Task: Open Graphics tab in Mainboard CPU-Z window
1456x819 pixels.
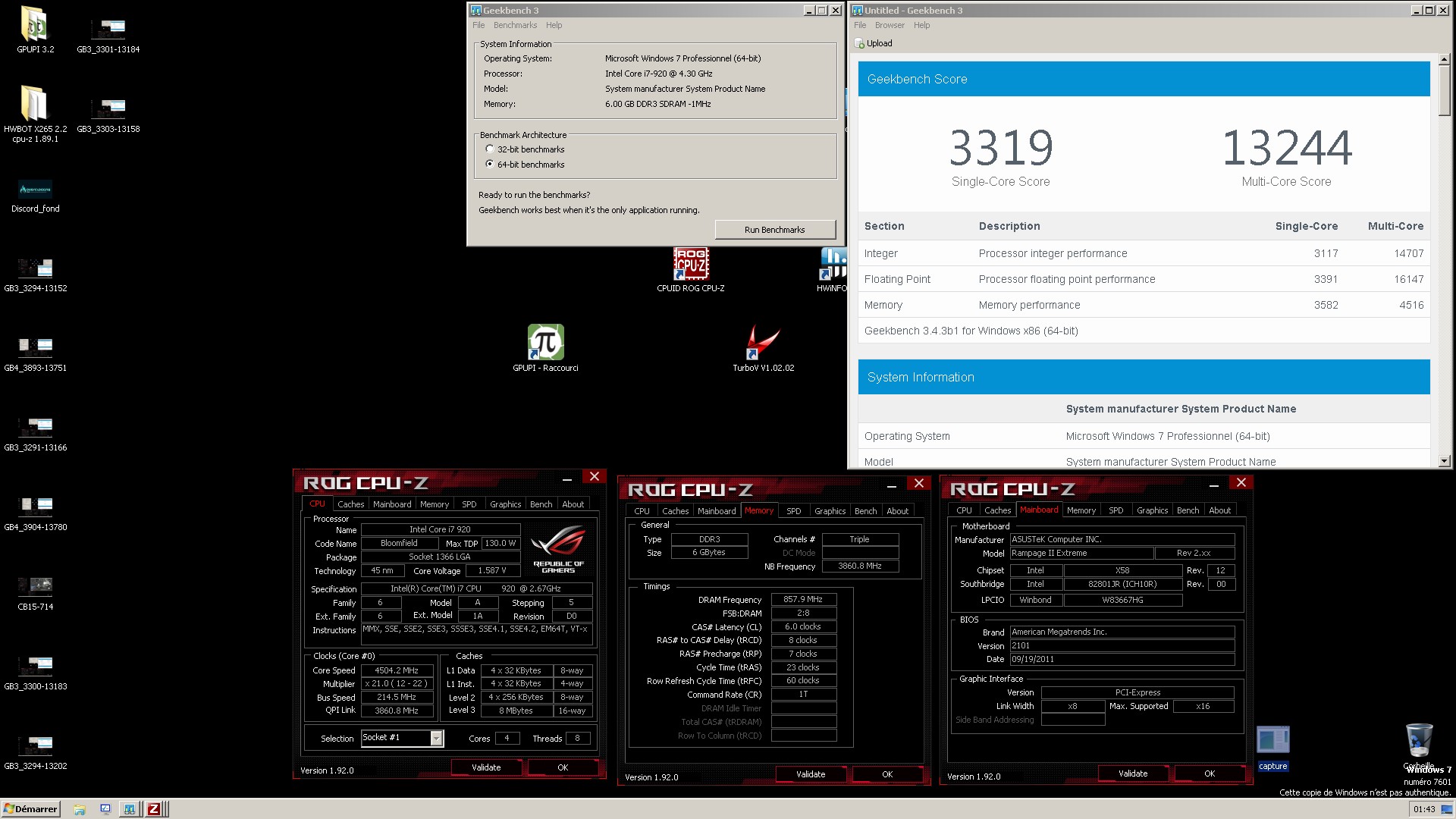Action: point(1152,510)
